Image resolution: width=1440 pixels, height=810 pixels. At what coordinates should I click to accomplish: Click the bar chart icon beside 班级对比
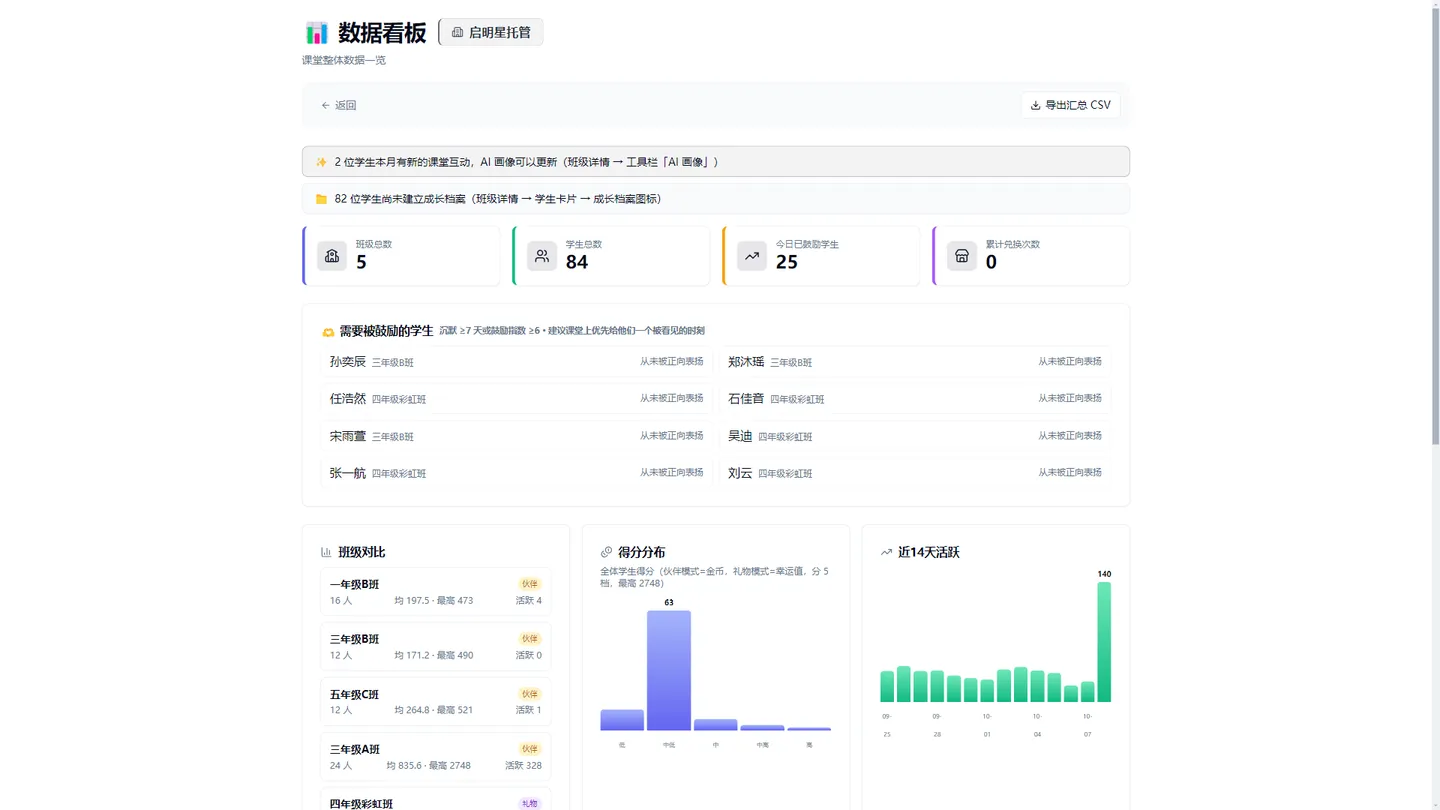coord(326,552)
